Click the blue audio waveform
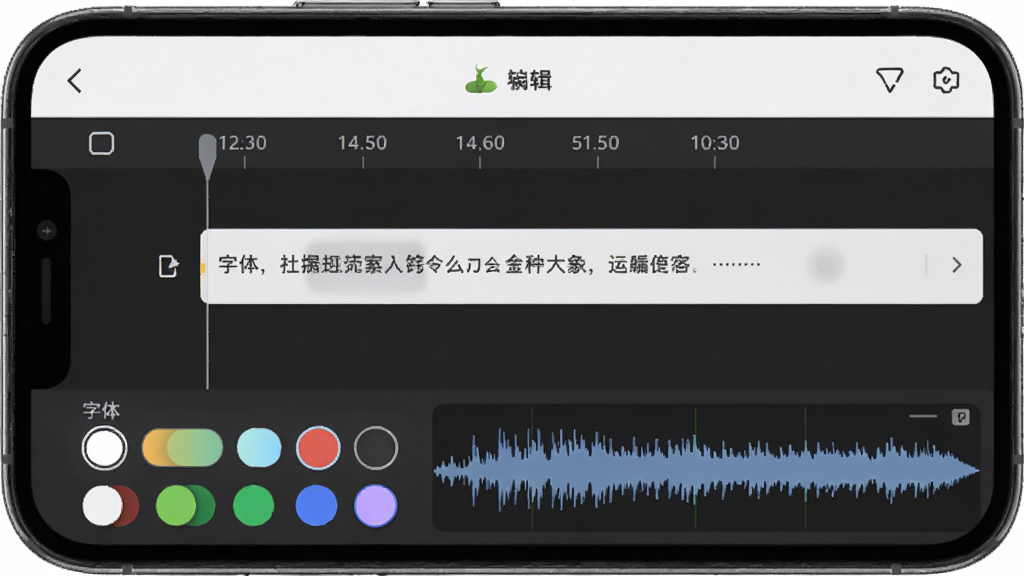Viewport: 1024px width, 576px height. tap(706, 470)
